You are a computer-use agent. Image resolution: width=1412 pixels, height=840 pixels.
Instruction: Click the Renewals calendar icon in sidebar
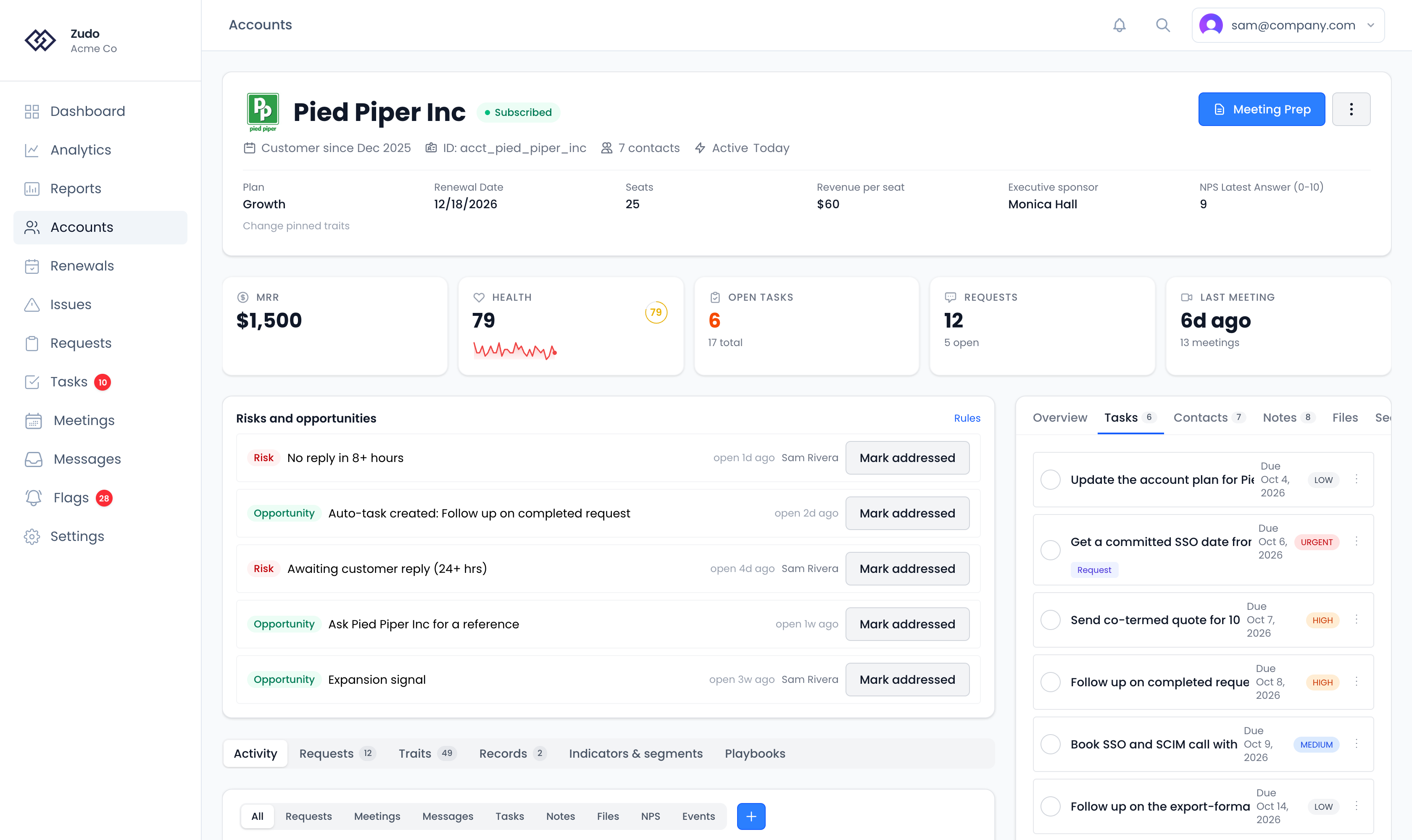tap(32, 266)
